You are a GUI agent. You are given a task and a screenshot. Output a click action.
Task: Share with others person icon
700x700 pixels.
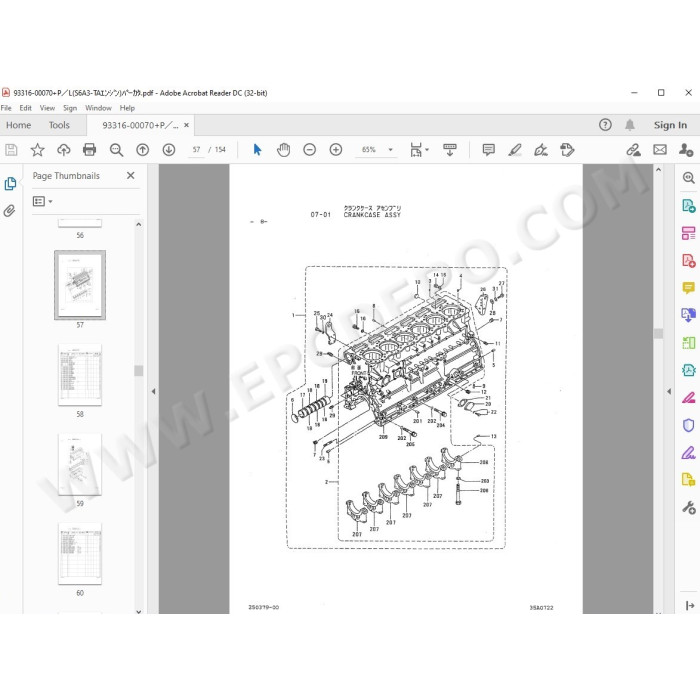[x=686, y=150]
